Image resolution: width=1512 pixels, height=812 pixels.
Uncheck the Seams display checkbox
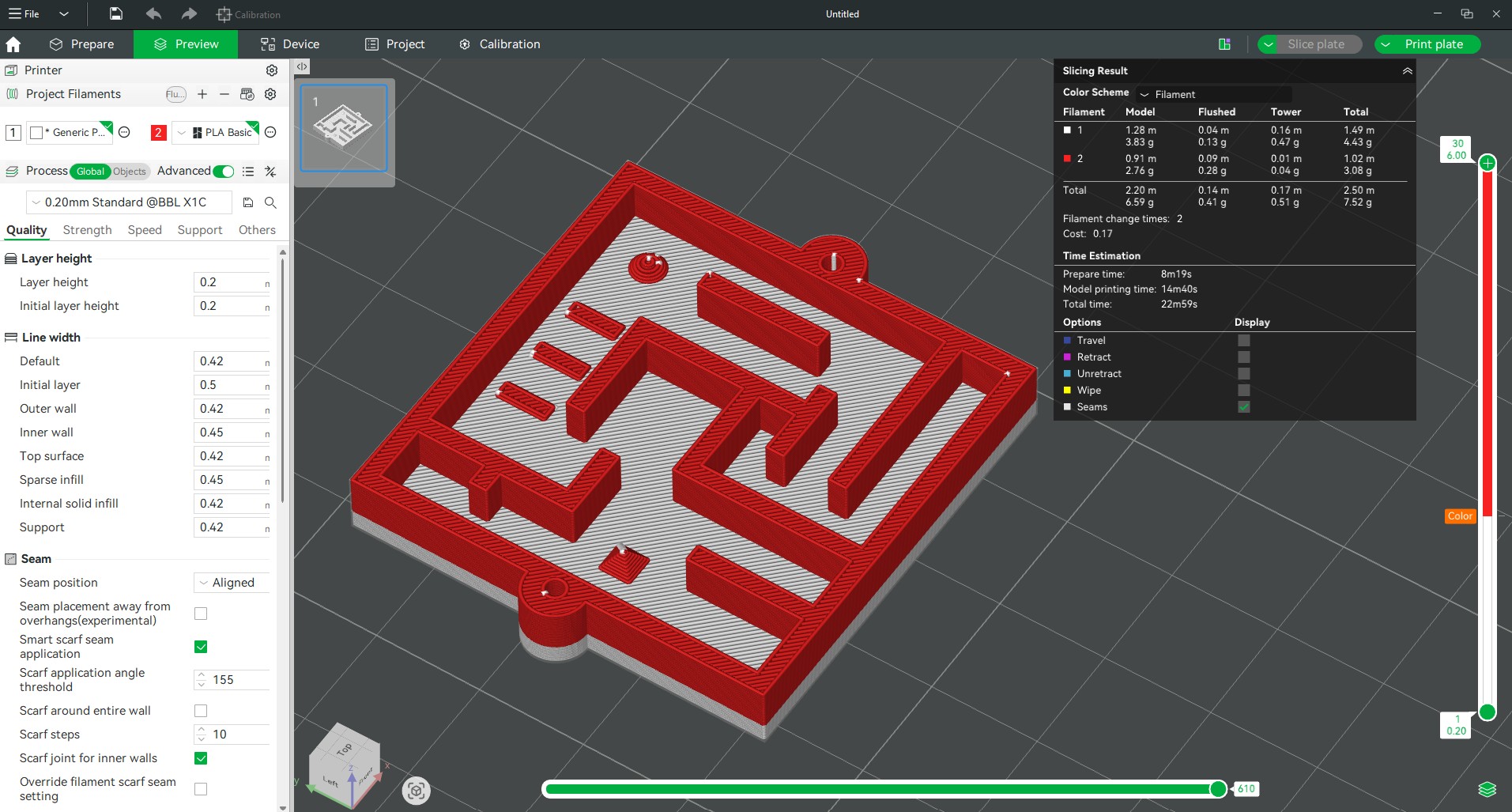click(1243, 407)
